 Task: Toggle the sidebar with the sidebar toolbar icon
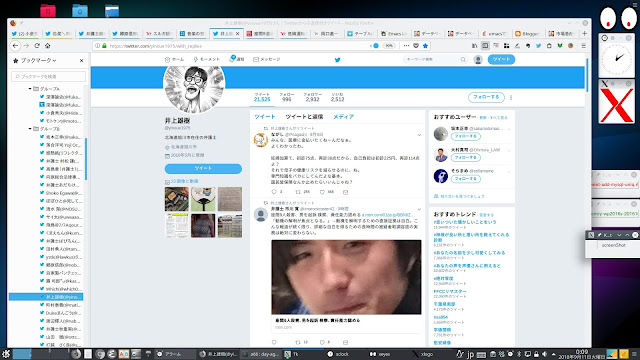[485, 46]
